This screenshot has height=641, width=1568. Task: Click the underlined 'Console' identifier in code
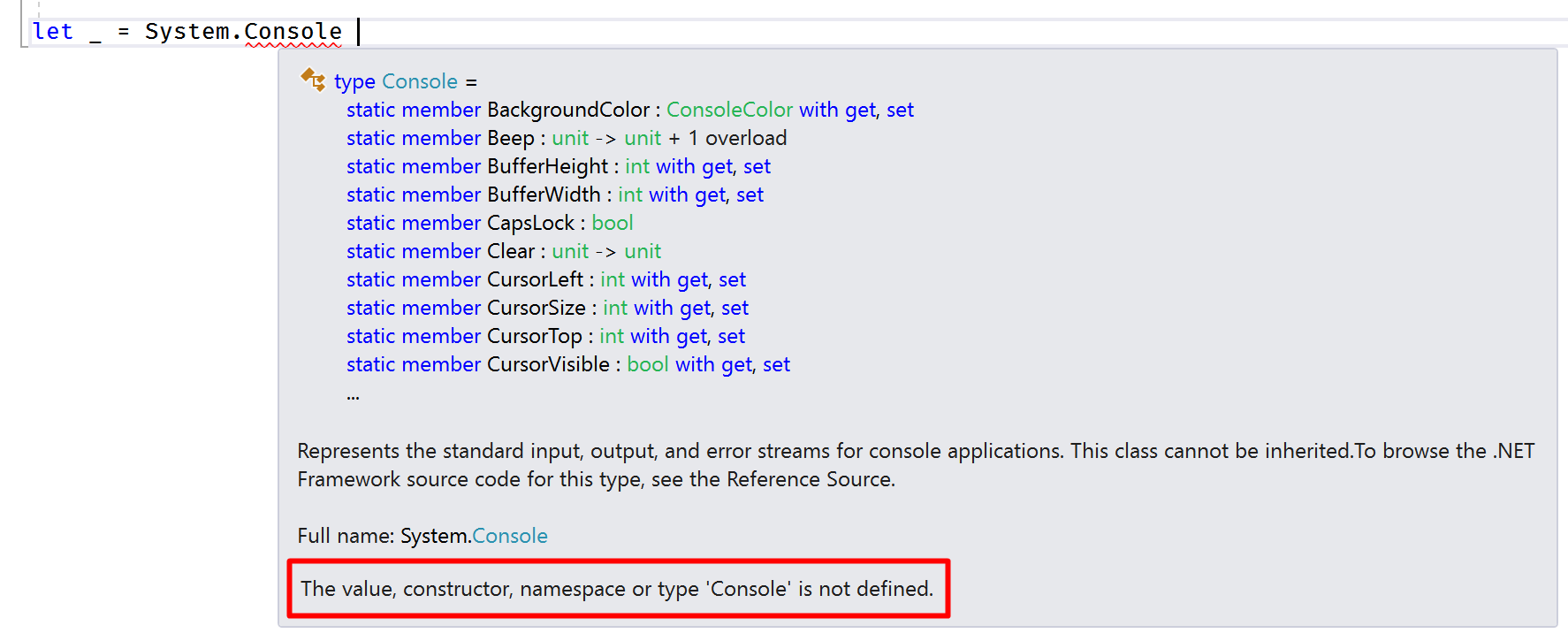click(293, 31)
